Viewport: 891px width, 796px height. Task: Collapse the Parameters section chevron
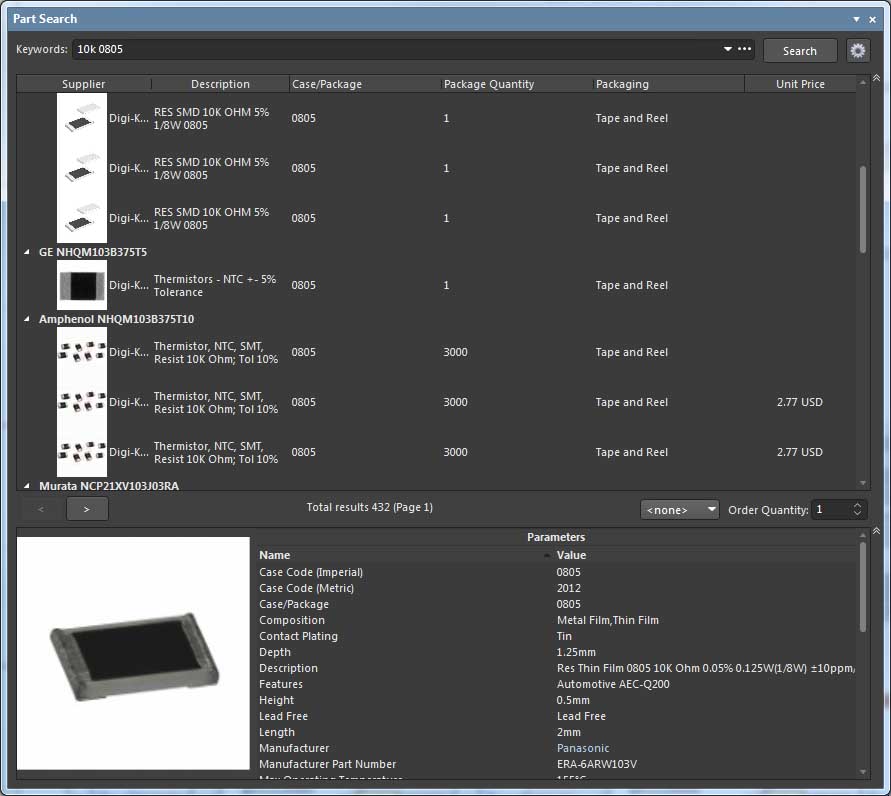(876, 531)
